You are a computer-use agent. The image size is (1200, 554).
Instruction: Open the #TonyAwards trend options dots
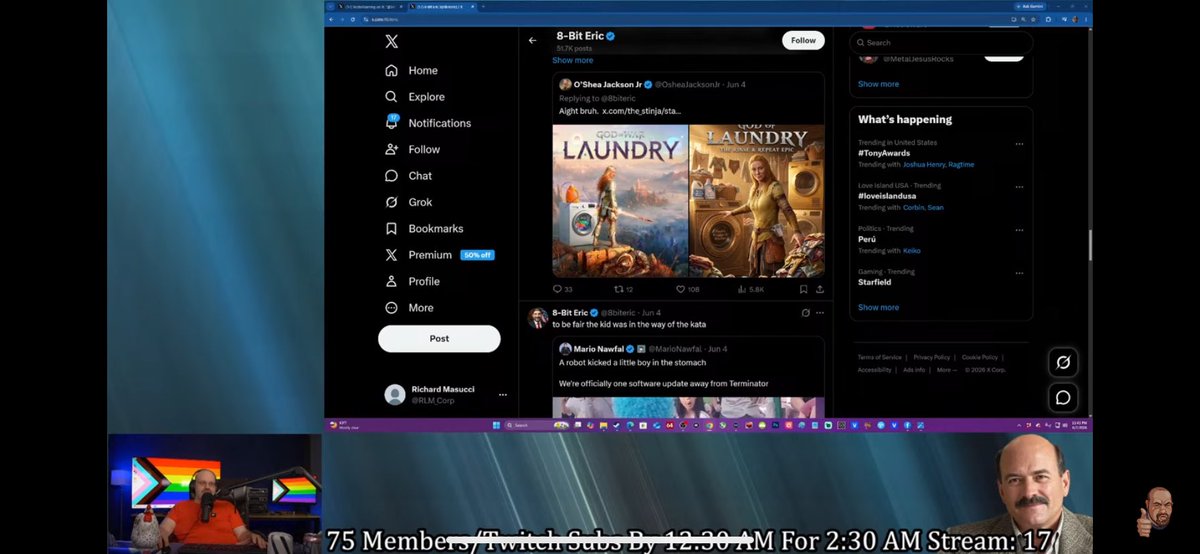[1019, 143]
